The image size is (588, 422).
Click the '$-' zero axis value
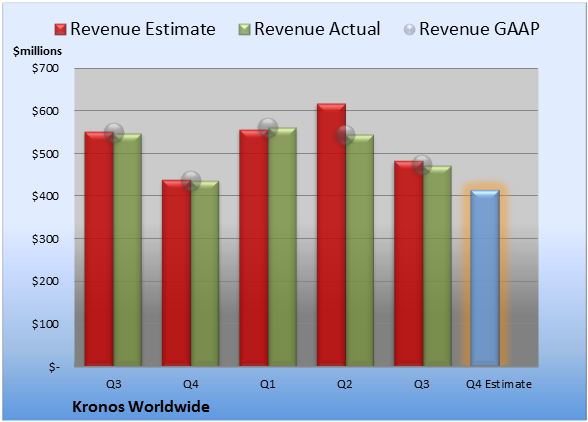pyautogui.click(x=54, y=367)
